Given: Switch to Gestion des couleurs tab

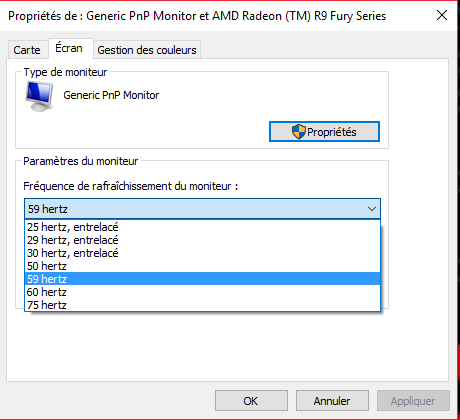Looking at the screenshot, I should pyautogui.click(x=147, y=50).
